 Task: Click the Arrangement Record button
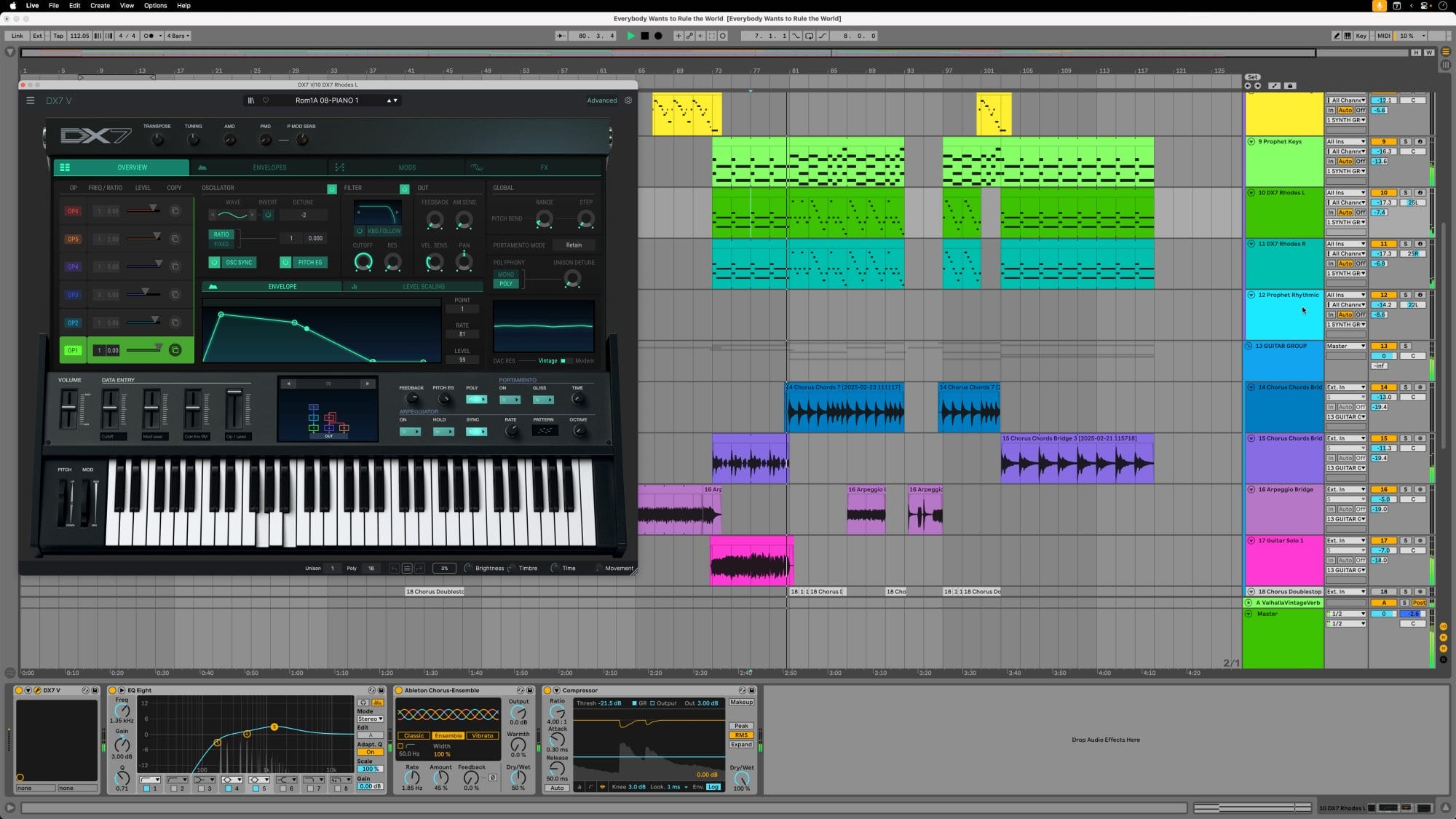(658, 36)
